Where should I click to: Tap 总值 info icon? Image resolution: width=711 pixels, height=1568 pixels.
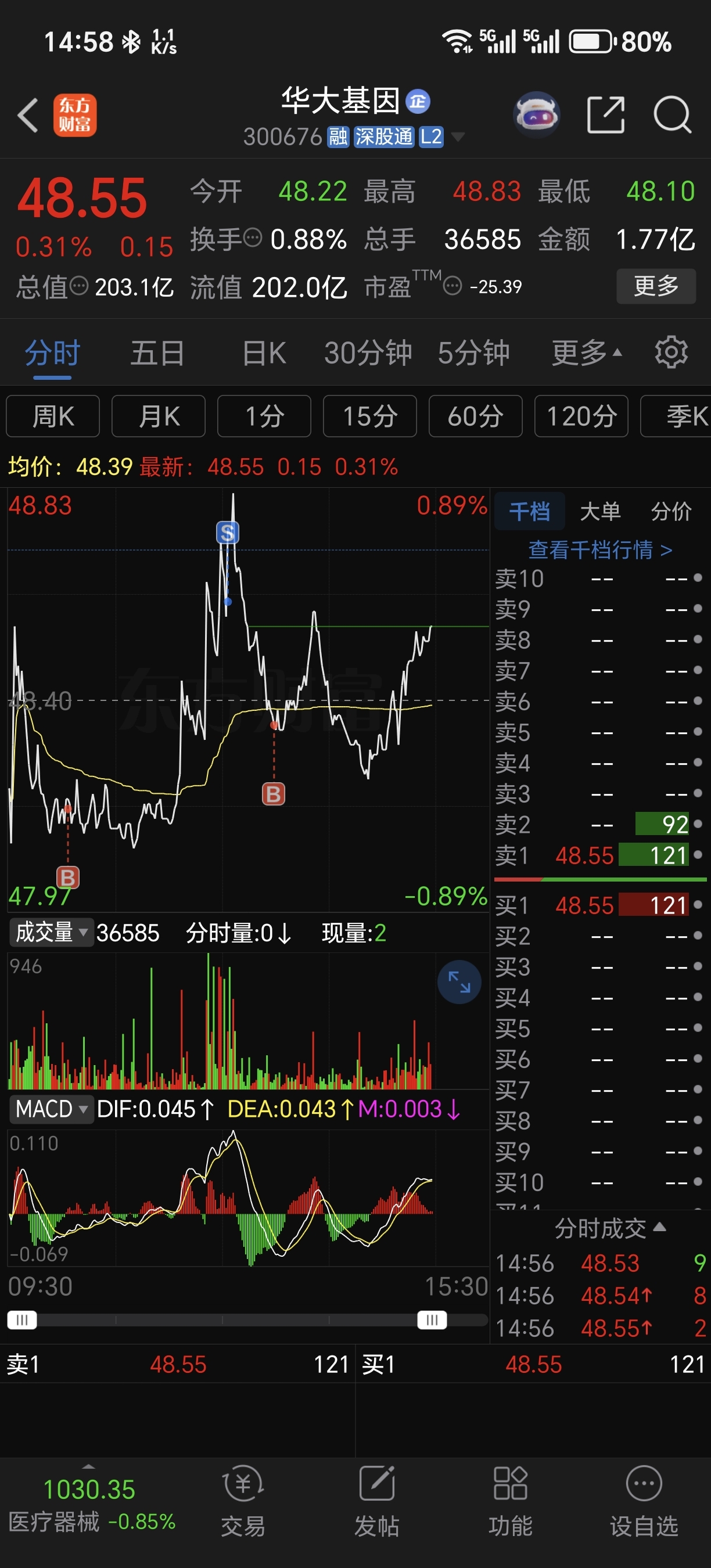click(79, 285)
